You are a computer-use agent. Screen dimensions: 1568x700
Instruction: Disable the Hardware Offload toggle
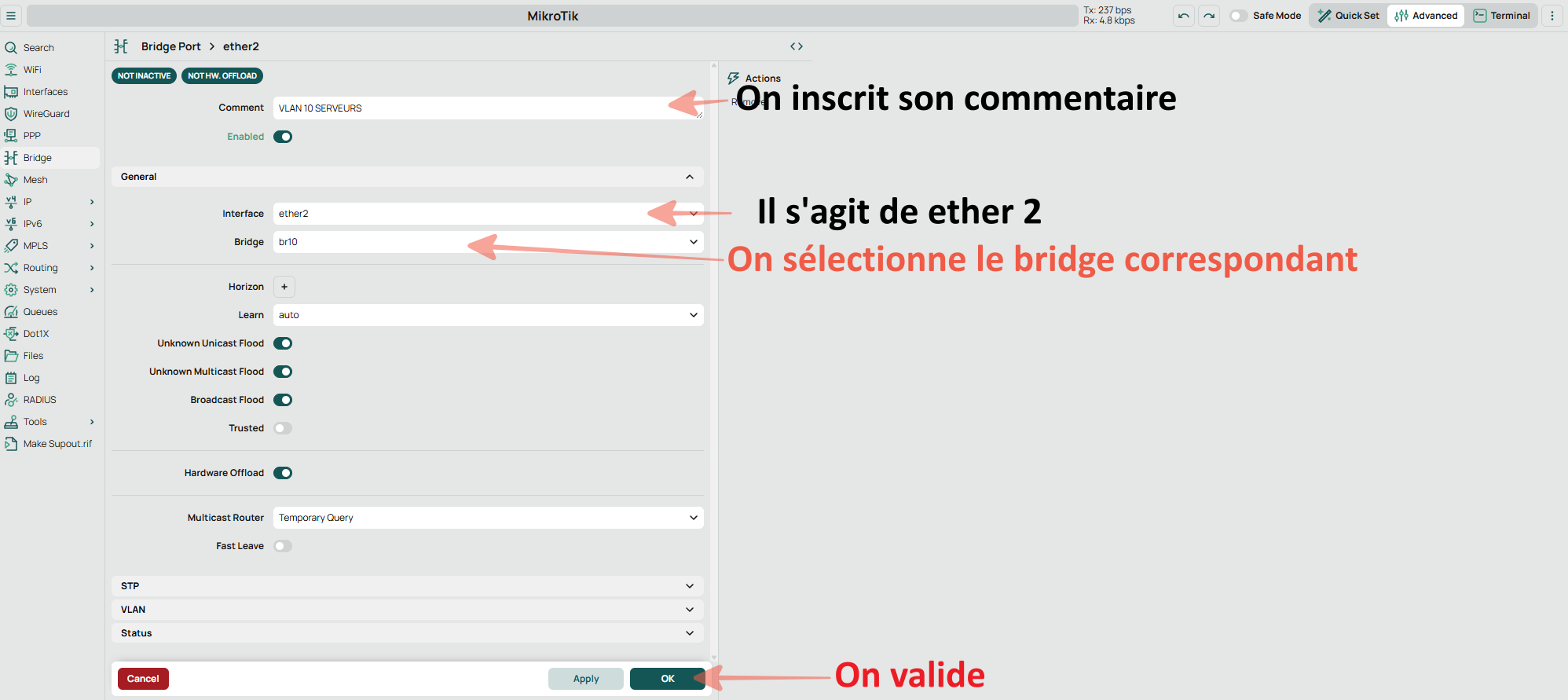tap(283, 473)
